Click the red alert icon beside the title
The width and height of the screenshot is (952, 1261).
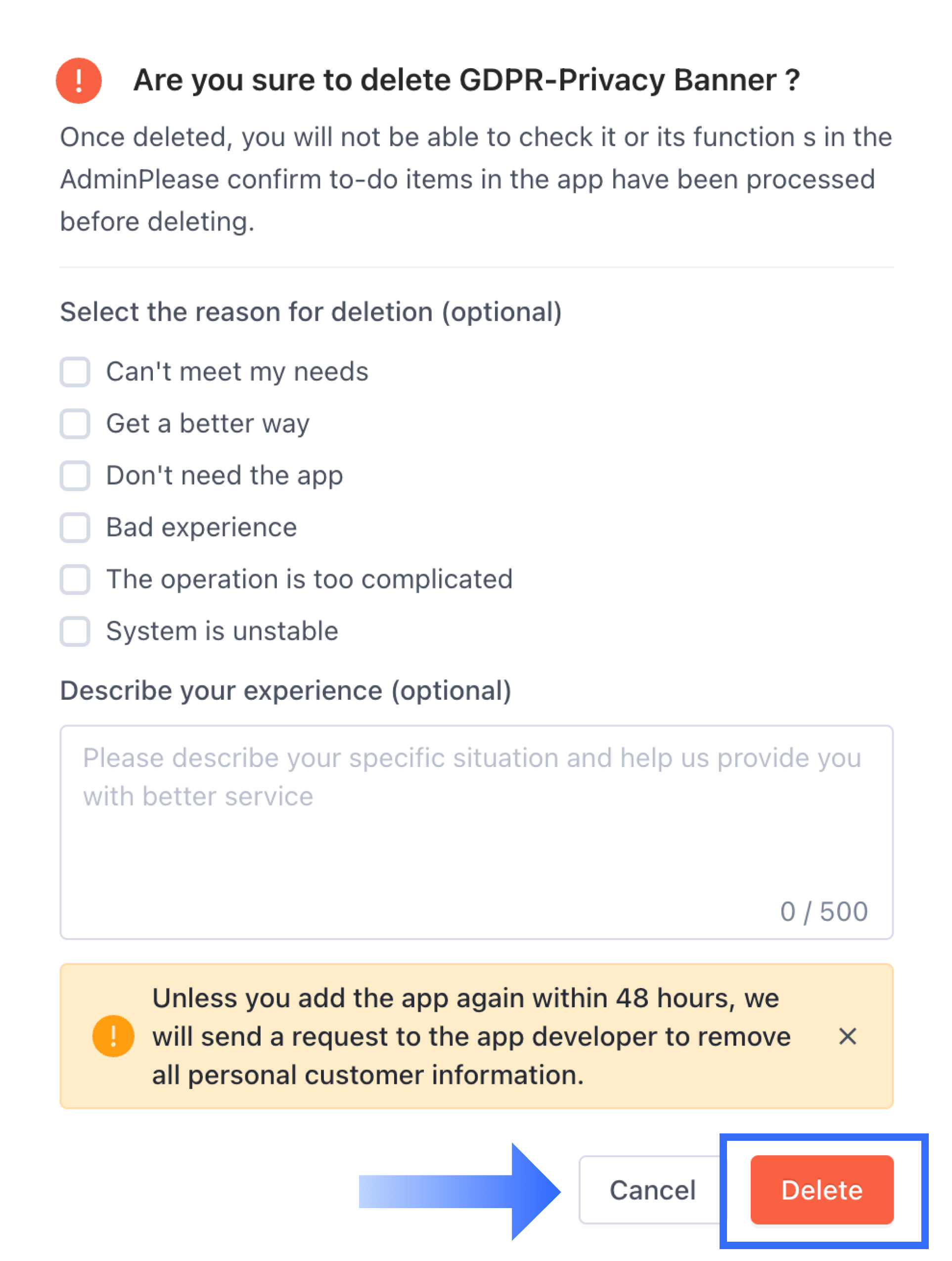[x=79, y=81]
